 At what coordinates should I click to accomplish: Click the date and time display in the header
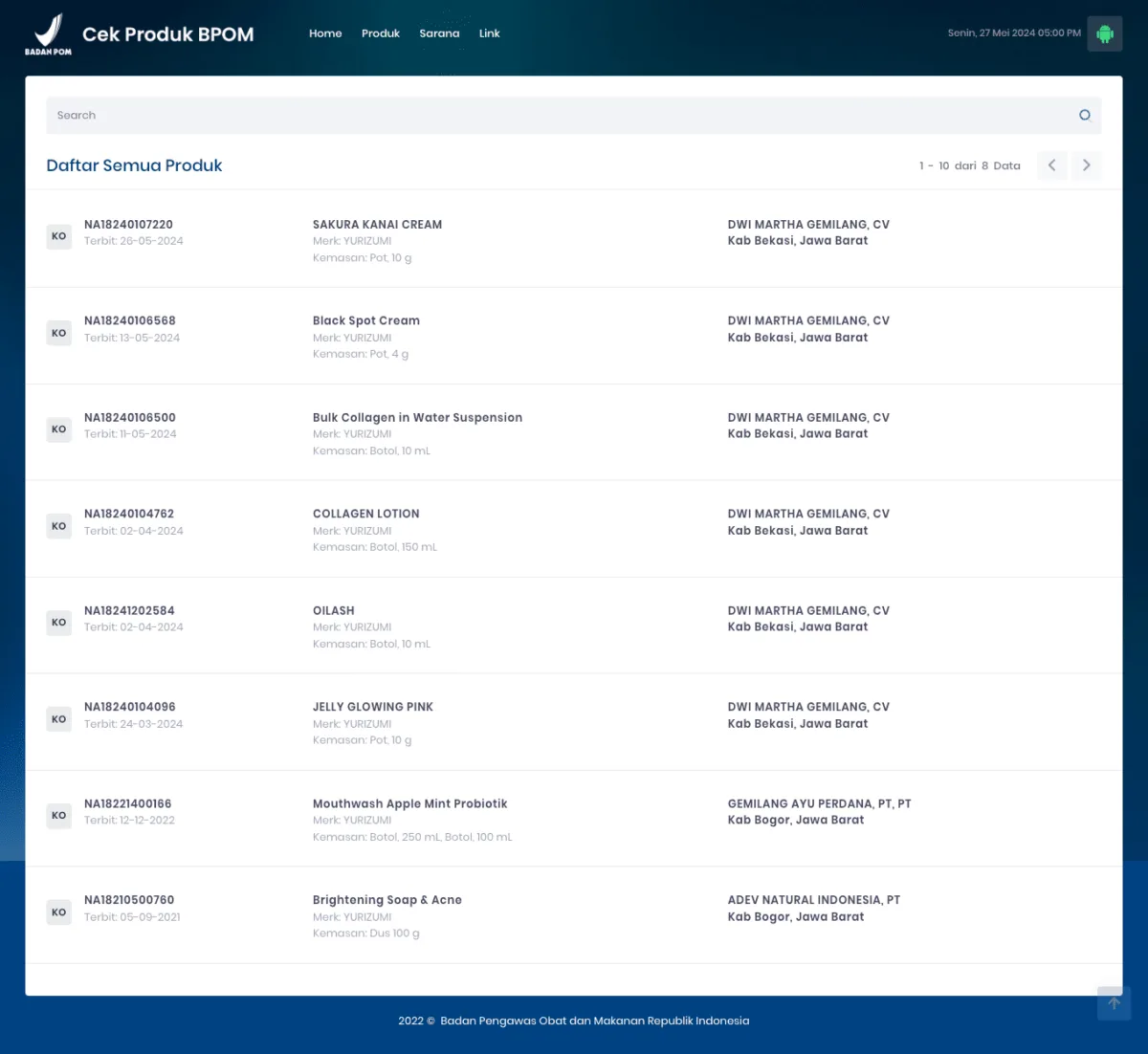pyautogui.click(x=1014, y=32)
